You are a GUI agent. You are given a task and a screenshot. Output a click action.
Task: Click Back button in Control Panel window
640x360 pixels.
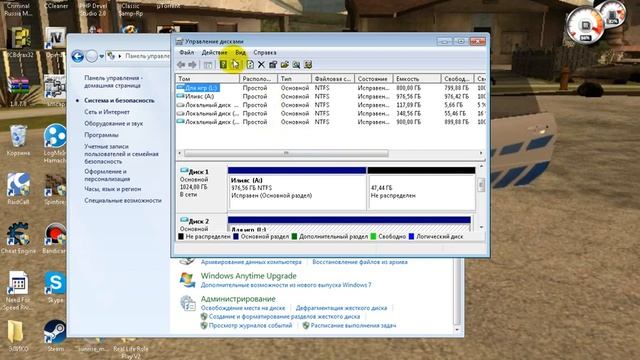coord(78,56)
